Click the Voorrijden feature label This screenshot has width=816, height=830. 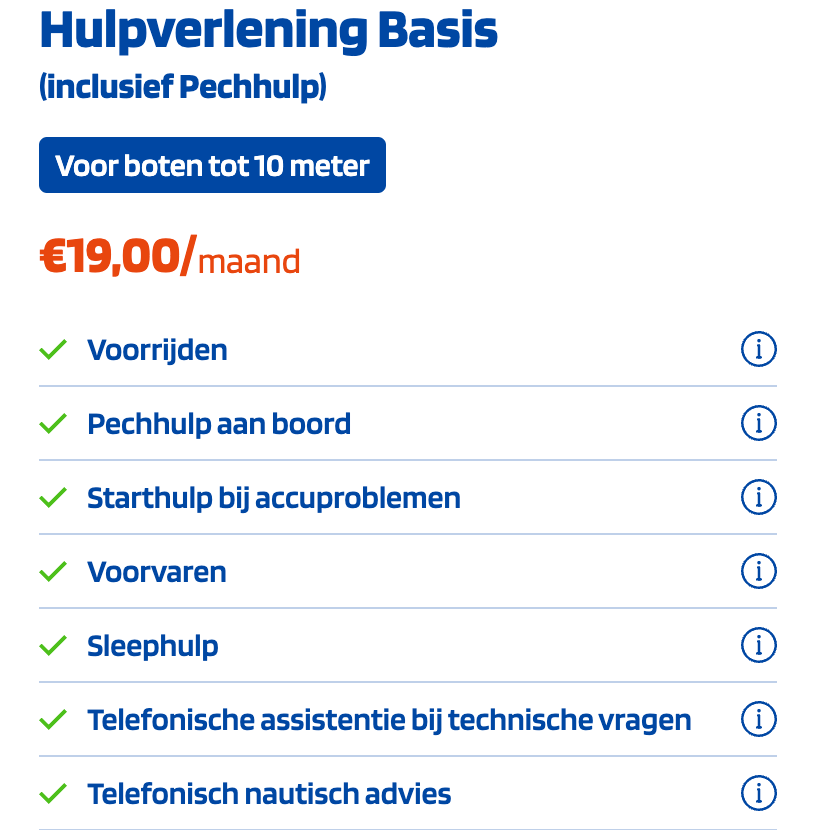coord(157,350)
